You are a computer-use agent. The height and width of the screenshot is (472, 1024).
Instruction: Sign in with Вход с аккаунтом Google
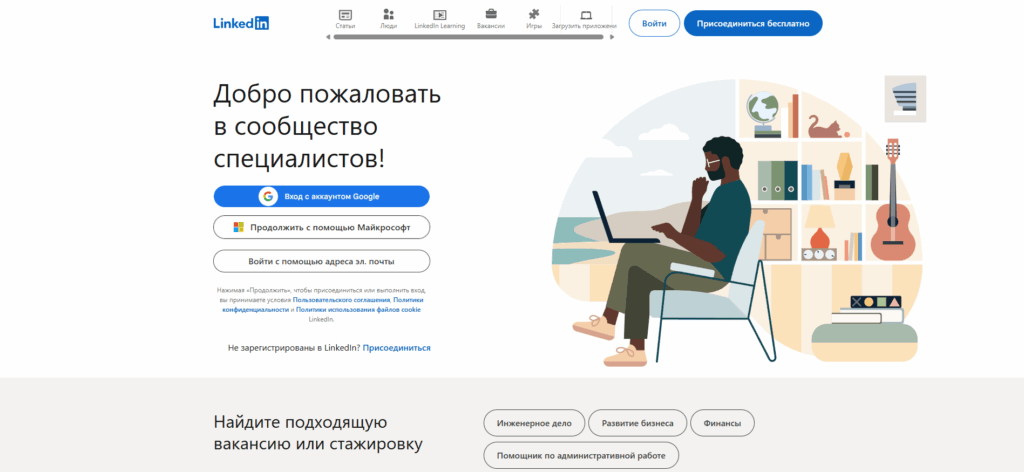click(321, 197)
